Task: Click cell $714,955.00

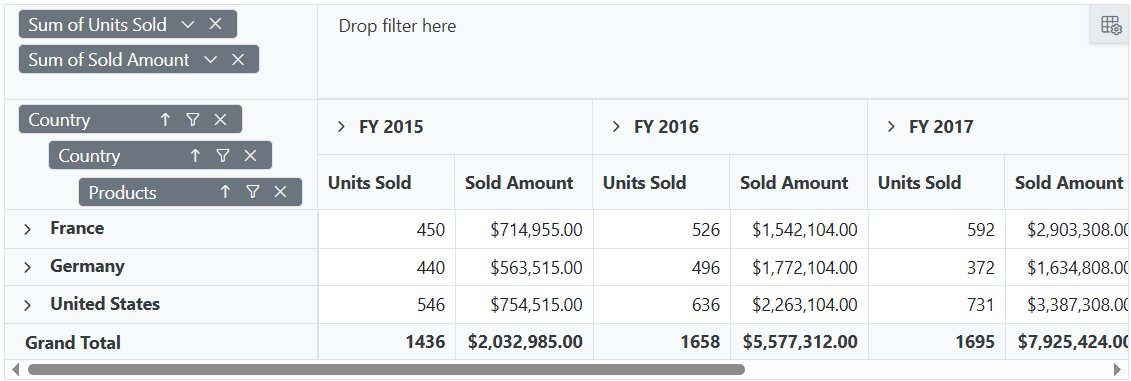Action: click(524, 229)
